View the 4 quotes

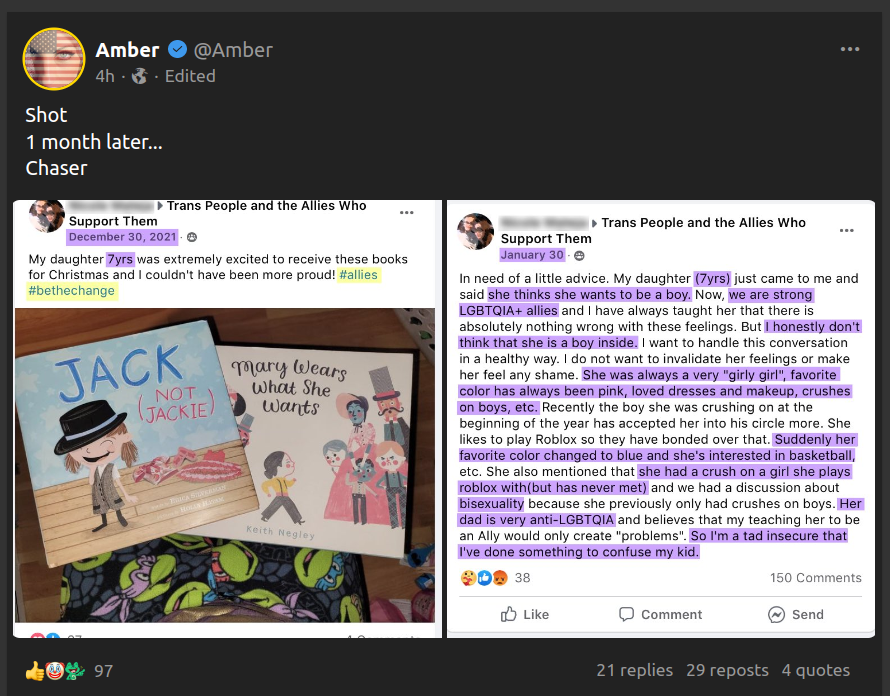pyautogui.click(x=816, y=670)
